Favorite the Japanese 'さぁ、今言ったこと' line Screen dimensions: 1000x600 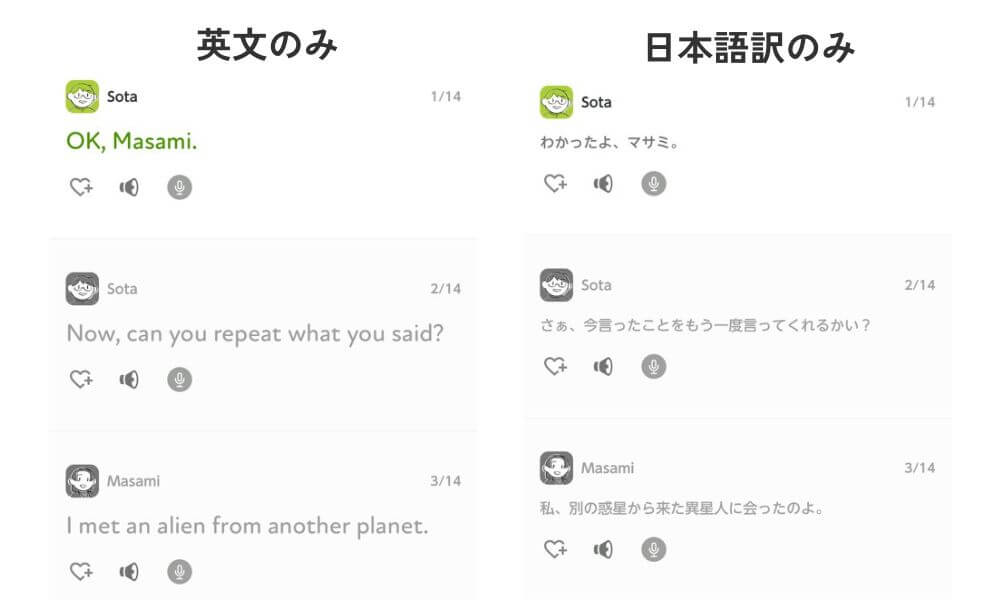point(555,366)
